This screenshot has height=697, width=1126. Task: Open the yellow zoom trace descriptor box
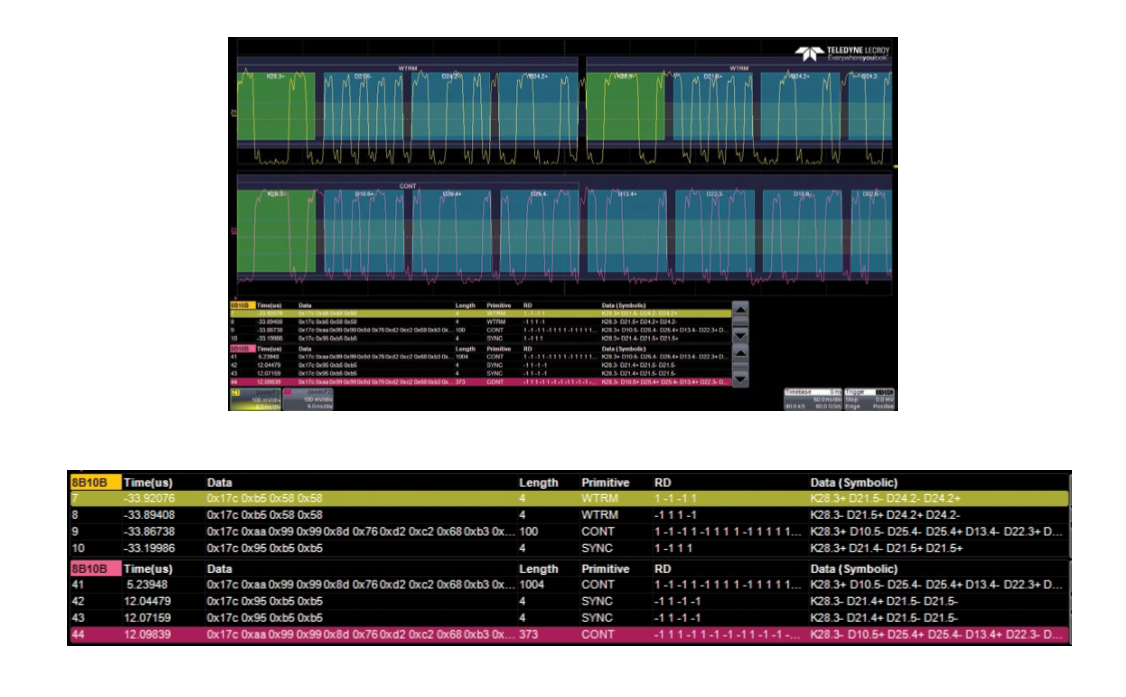tap(254, 400)
